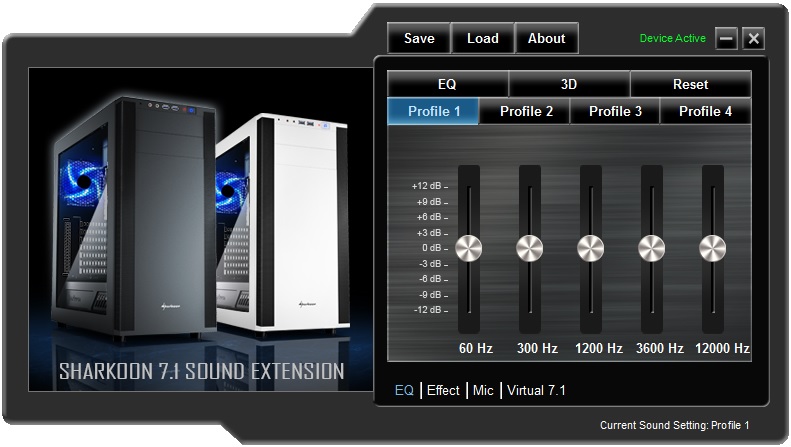Click the 60 Hz band label
This screenshot has width=791, height=447.
tap(476, 348)
